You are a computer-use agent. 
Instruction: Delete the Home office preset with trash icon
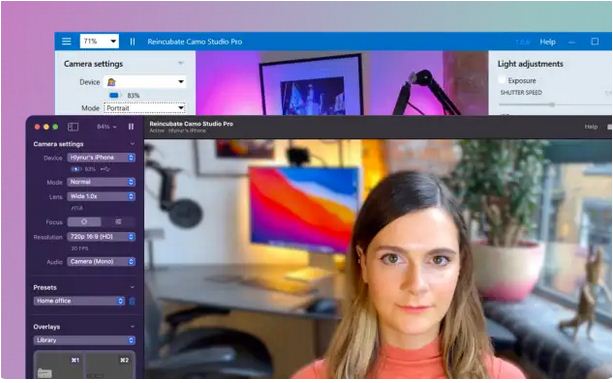(132, 301)
